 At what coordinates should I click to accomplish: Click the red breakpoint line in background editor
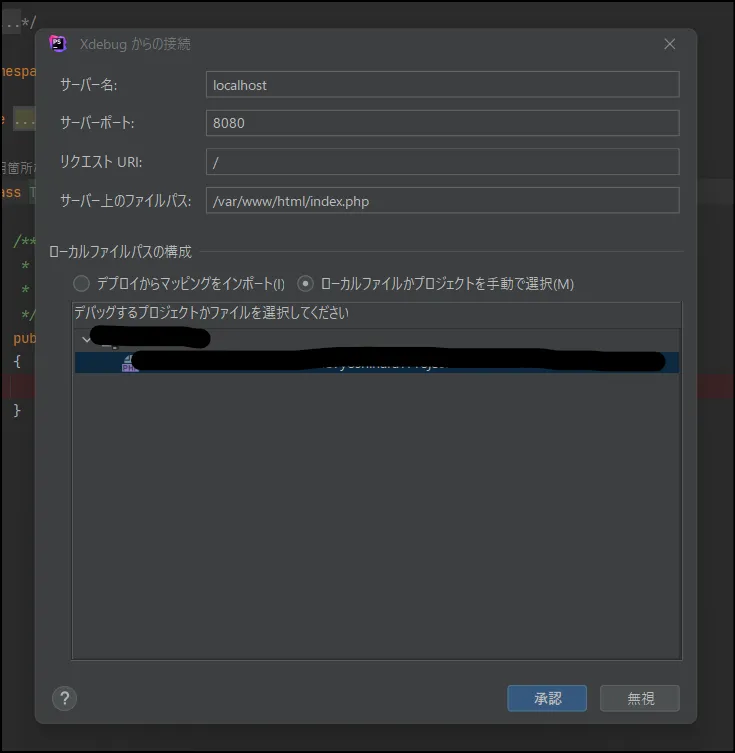pyautogui.click(x=20, y=387)
